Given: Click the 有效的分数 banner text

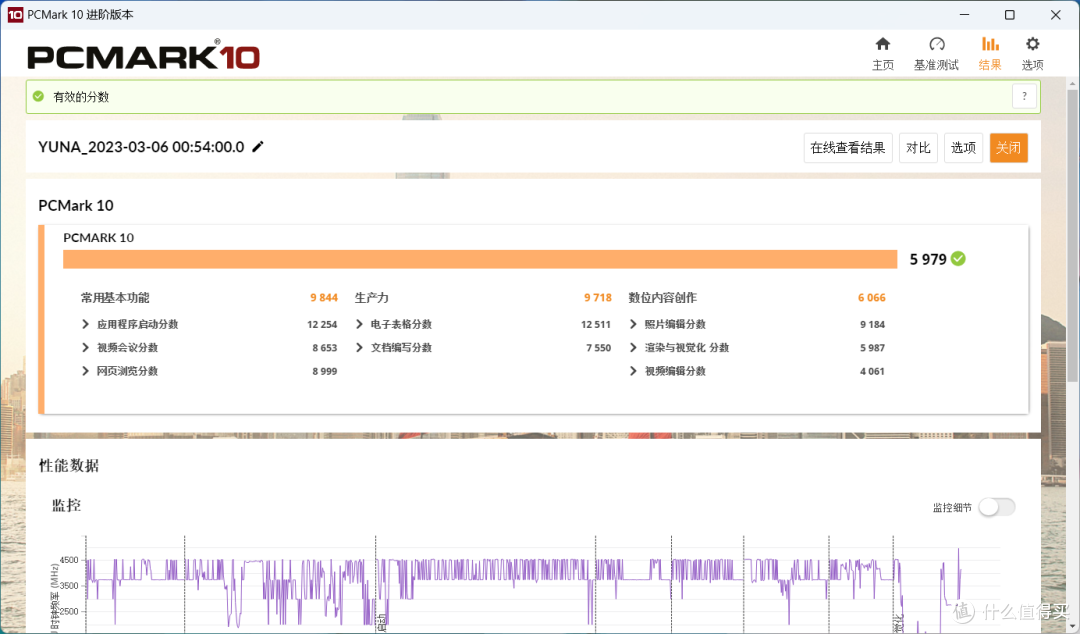Looking at the screenshot, I should pos(81,96).
